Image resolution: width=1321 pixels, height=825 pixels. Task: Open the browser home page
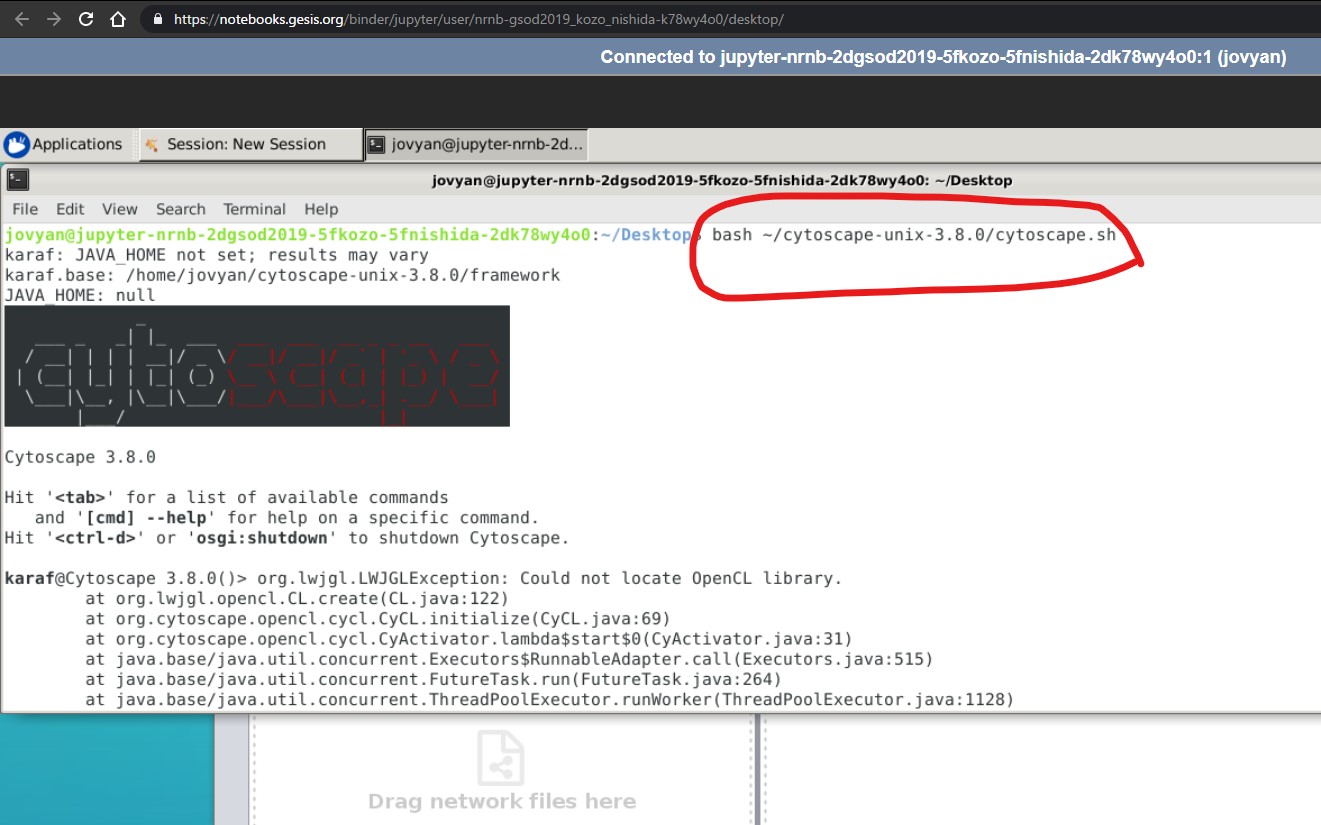pyautogui.click(x=118, y=19)
